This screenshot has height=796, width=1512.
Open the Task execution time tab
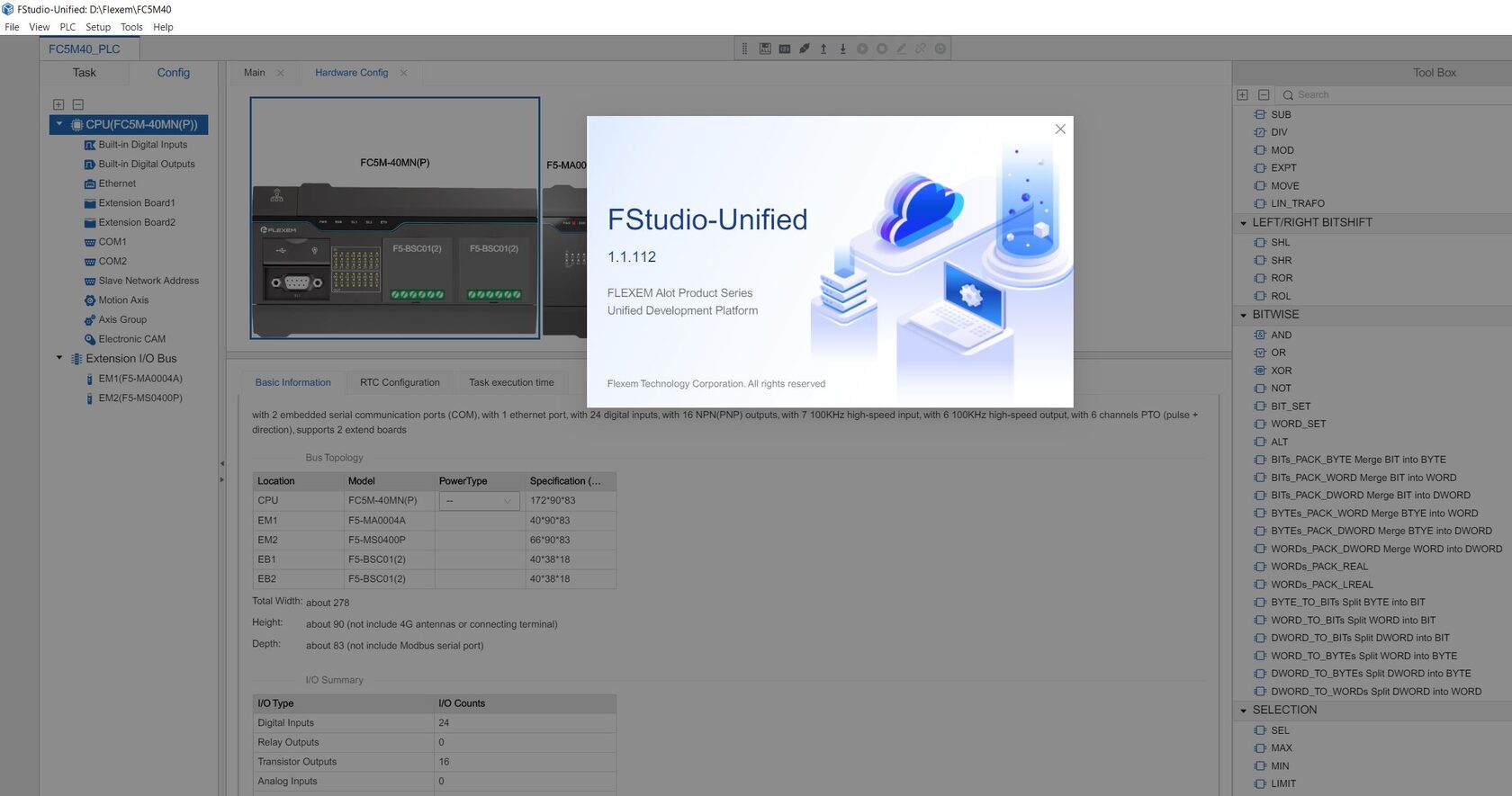511,382
